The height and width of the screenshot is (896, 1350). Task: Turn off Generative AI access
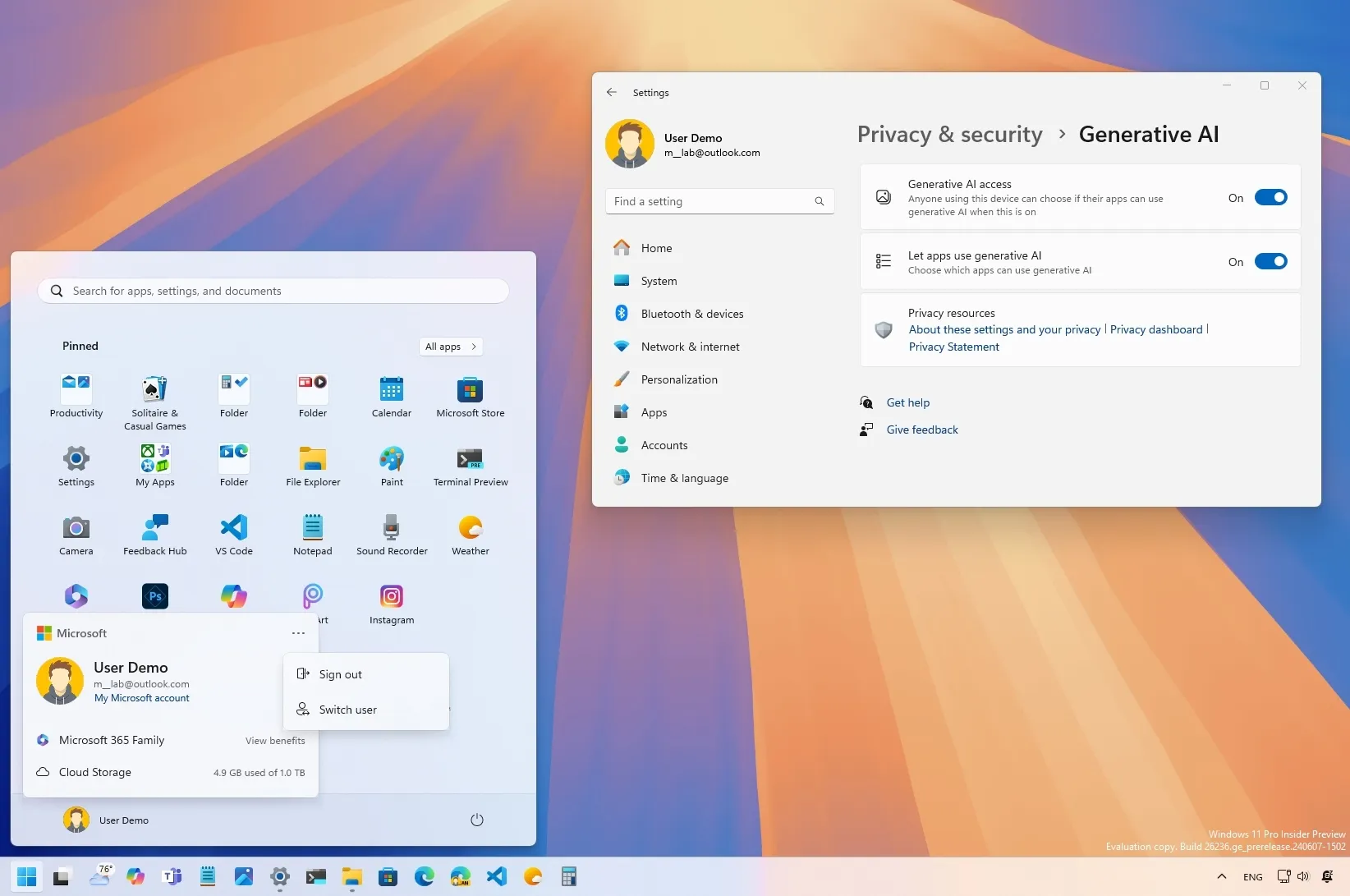click(x=1271, y=197)
